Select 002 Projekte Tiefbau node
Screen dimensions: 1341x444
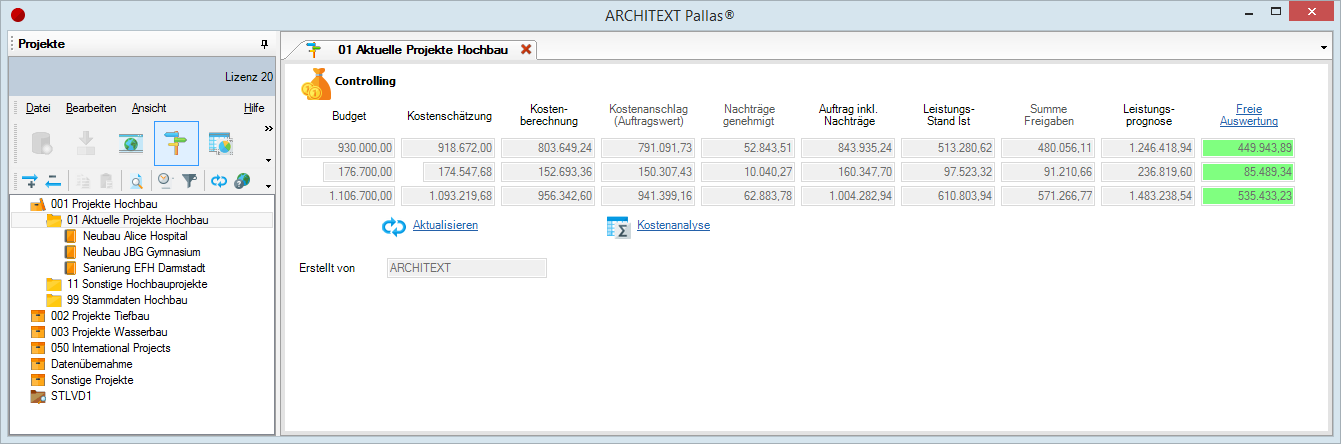click(x=99, y=316)
